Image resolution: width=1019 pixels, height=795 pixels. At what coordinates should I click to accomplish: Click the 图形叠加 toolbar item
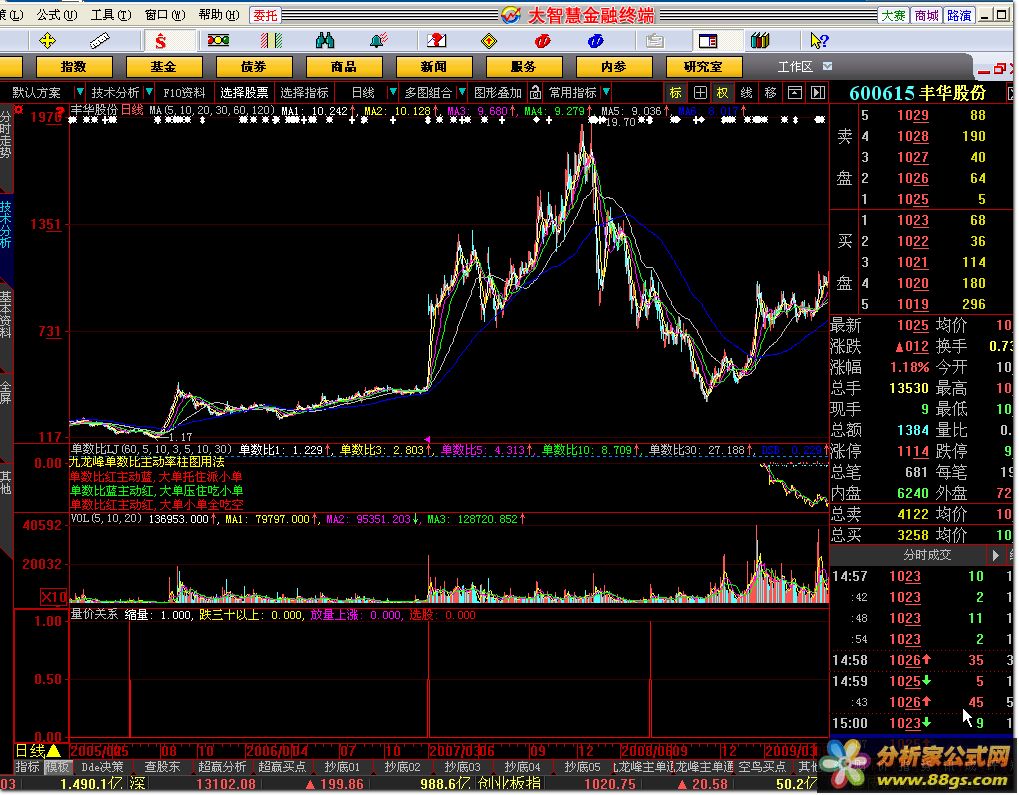[x=498, y=92]
